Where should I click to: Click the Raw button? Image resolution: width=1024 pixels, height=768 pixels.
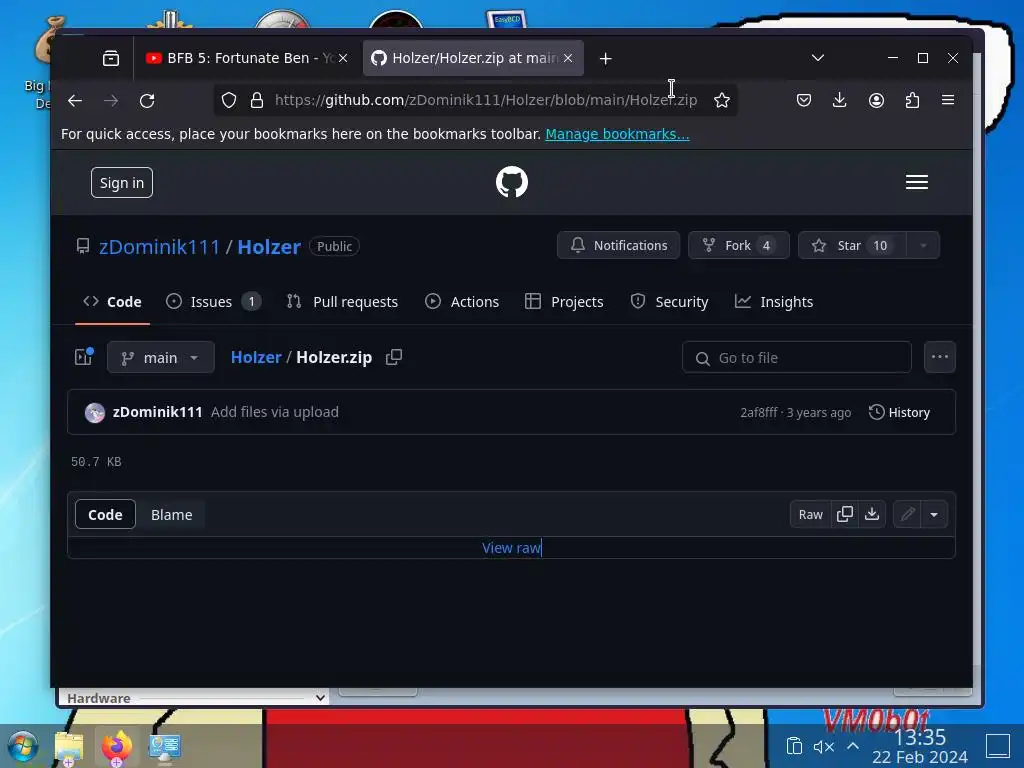(810, 515)
